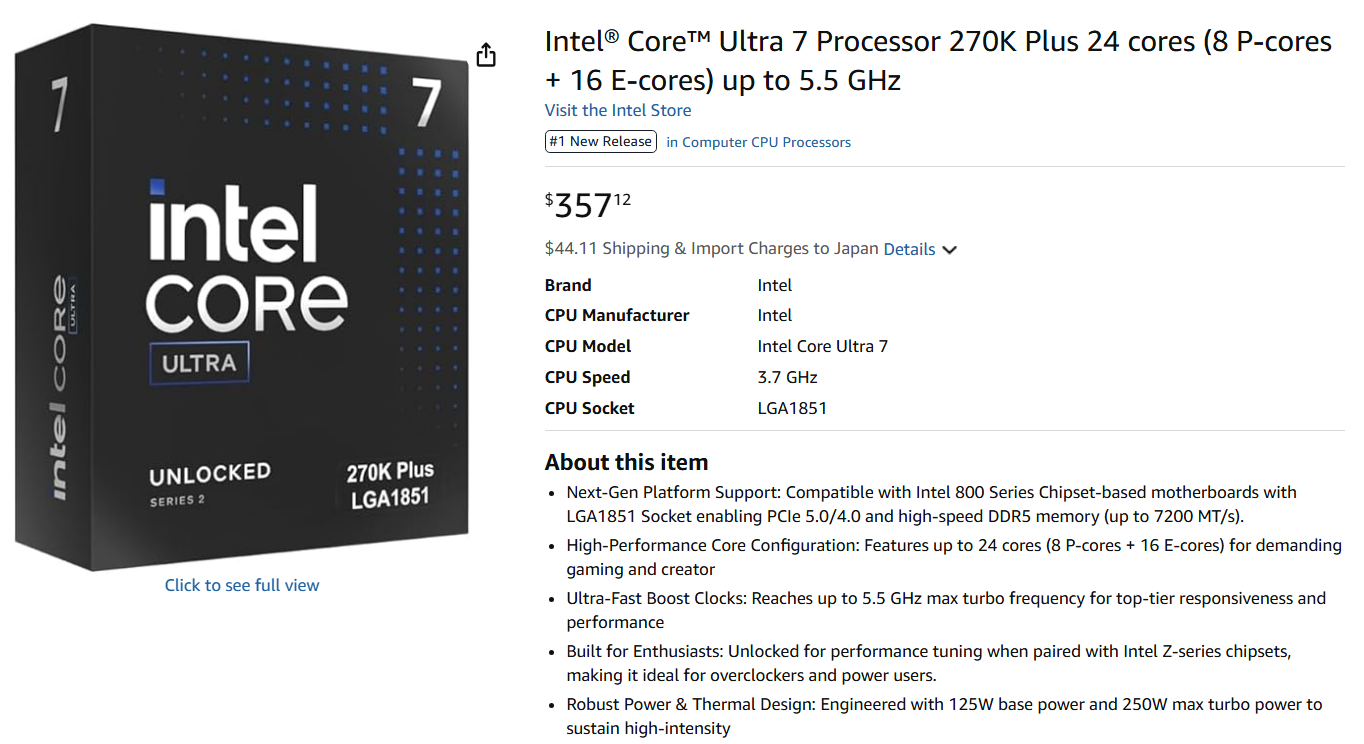The width and height of the screenshot is (1364, 744).
Task: Visit the Intel Store link
Action: pos(617,110)
